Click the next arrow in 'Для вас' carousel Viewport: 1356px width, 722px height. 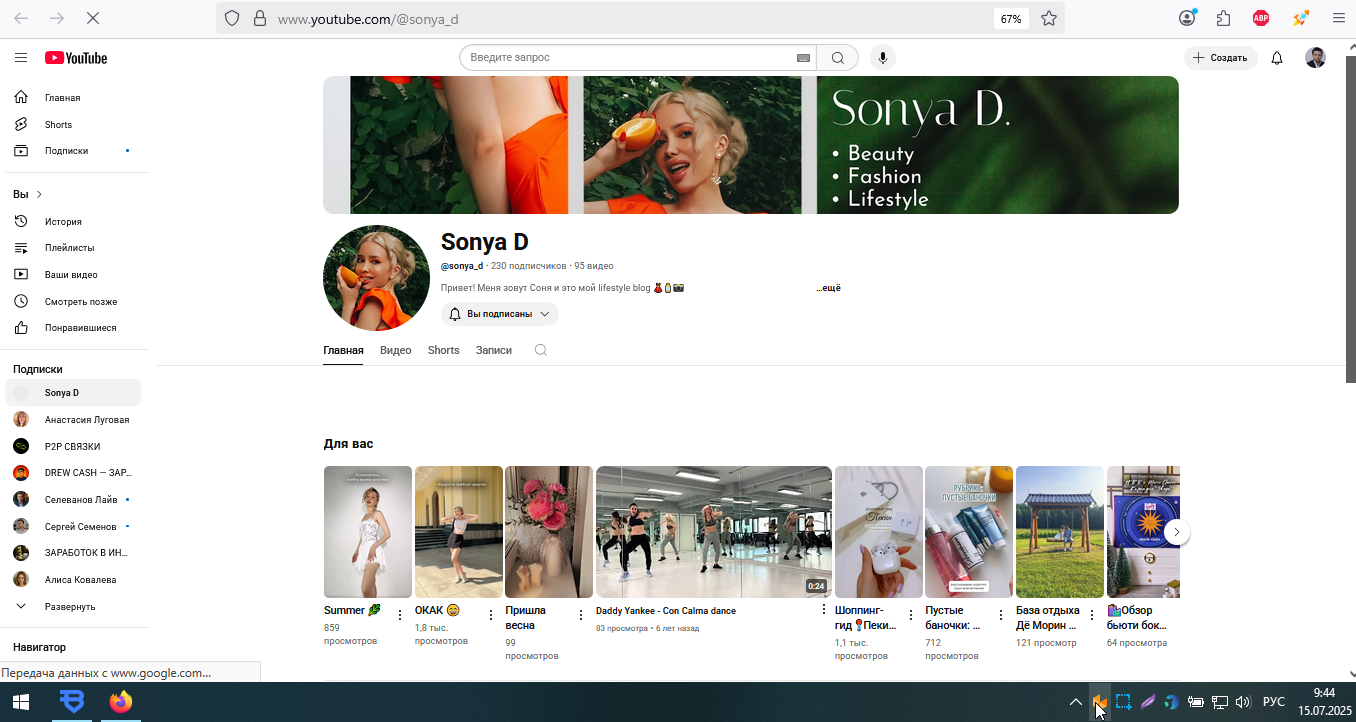(x=1178, y=532)
